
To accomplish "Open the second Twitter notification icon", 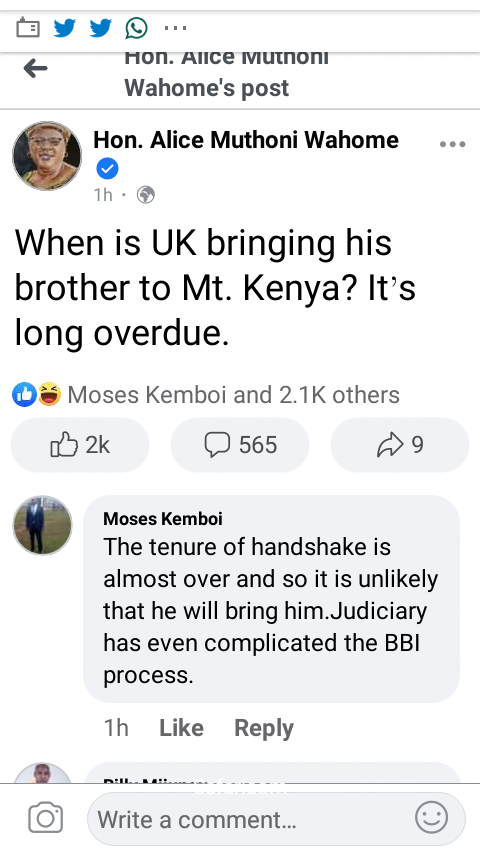I will pyautogui.click(x=100, y=28).
